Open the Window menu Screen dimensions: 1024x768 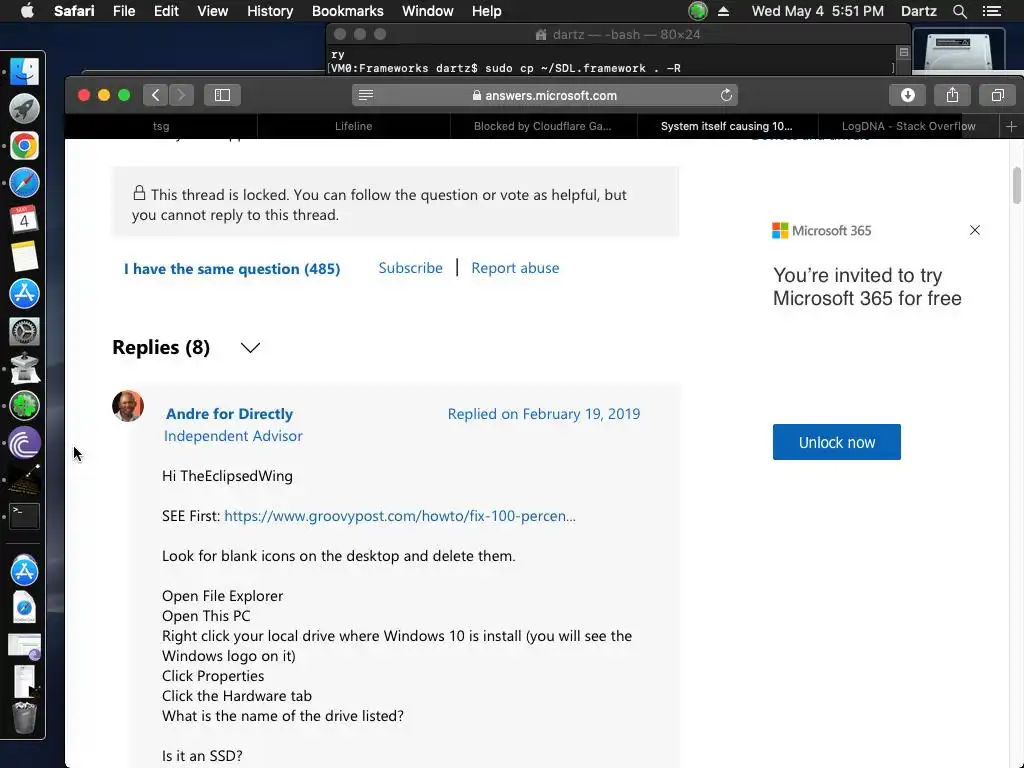click(x=427, y=11)
